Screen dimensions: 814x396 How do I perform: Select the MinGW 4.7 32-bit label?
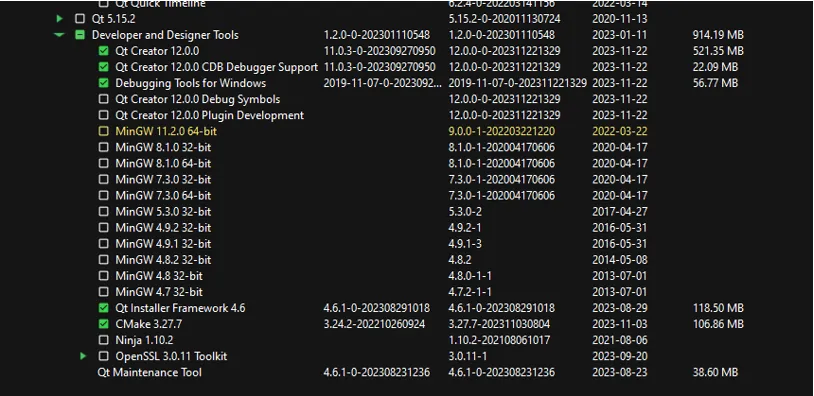click(159, 292)
